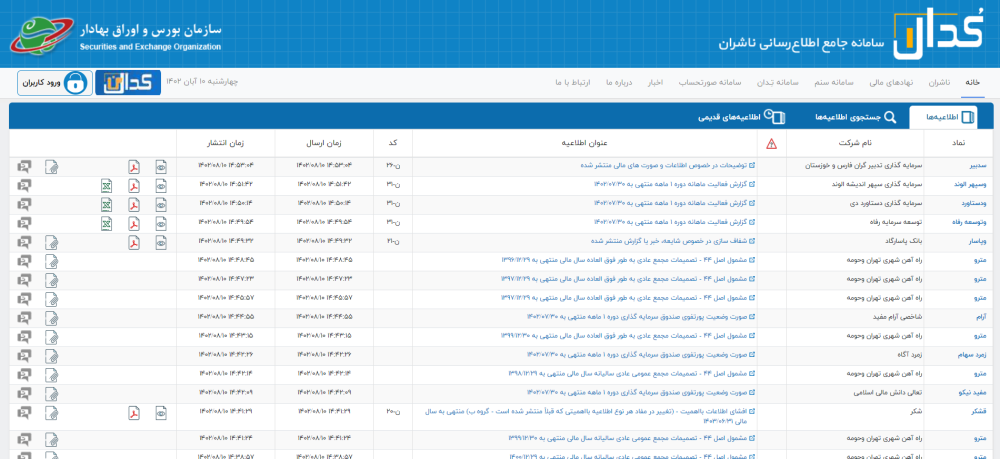View document eye icon for ودستاورد row
The height and width of the screenshot is (459, 1000).
pyautogui.click(x=161, y=205)
